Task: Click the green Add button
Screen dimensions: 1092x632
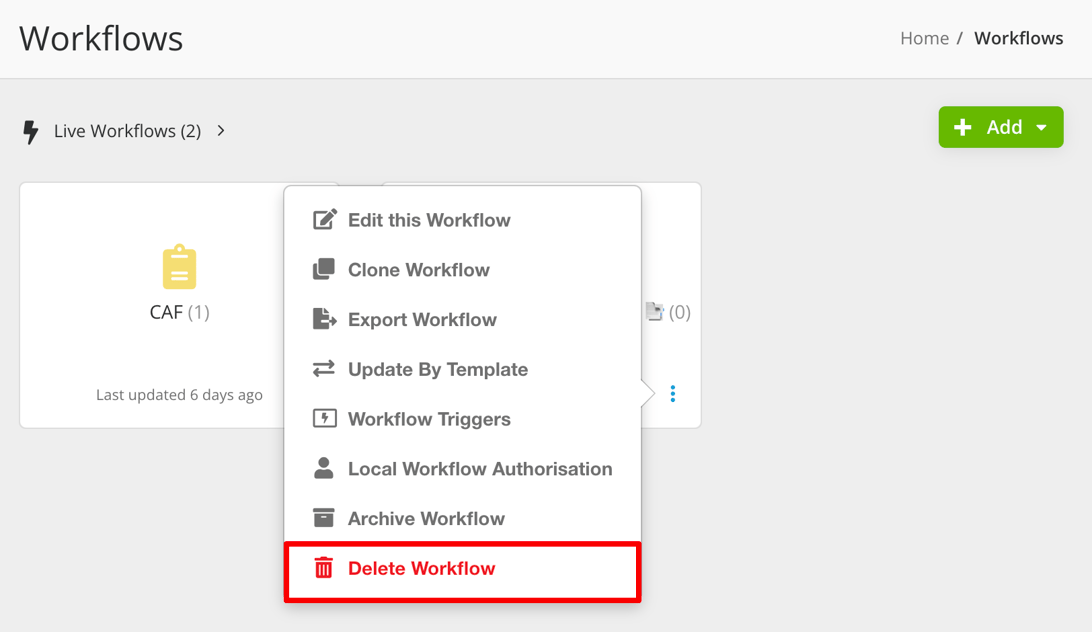Action: pyautogui.click(x=995, y=127)
